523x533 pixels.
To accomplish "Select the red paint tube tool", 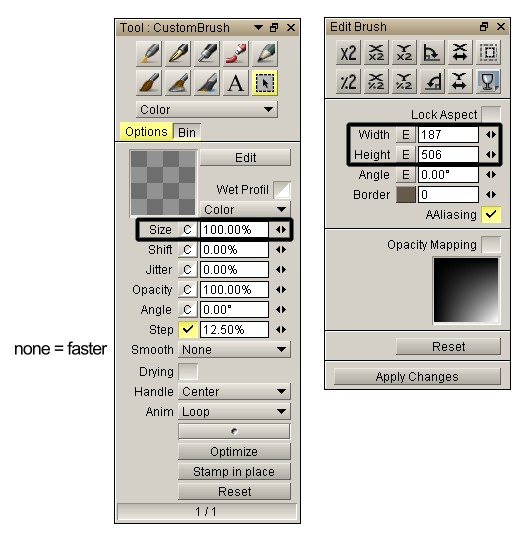I will [236, 54].
